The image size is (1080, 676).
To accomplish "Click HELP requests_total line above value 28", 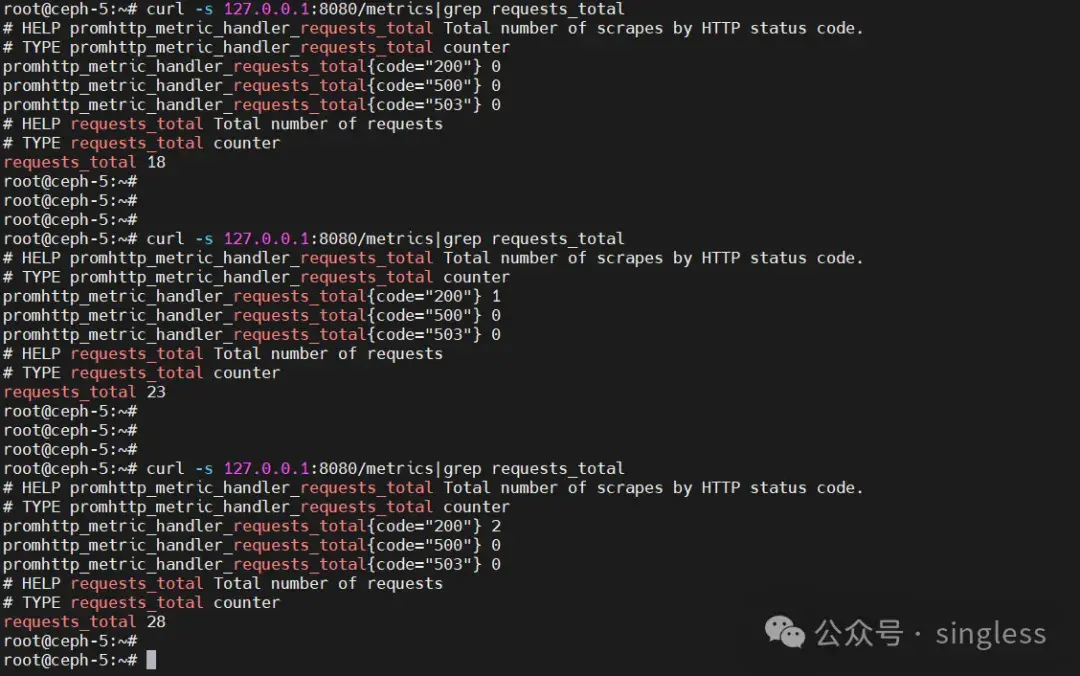I will (222, 583).
